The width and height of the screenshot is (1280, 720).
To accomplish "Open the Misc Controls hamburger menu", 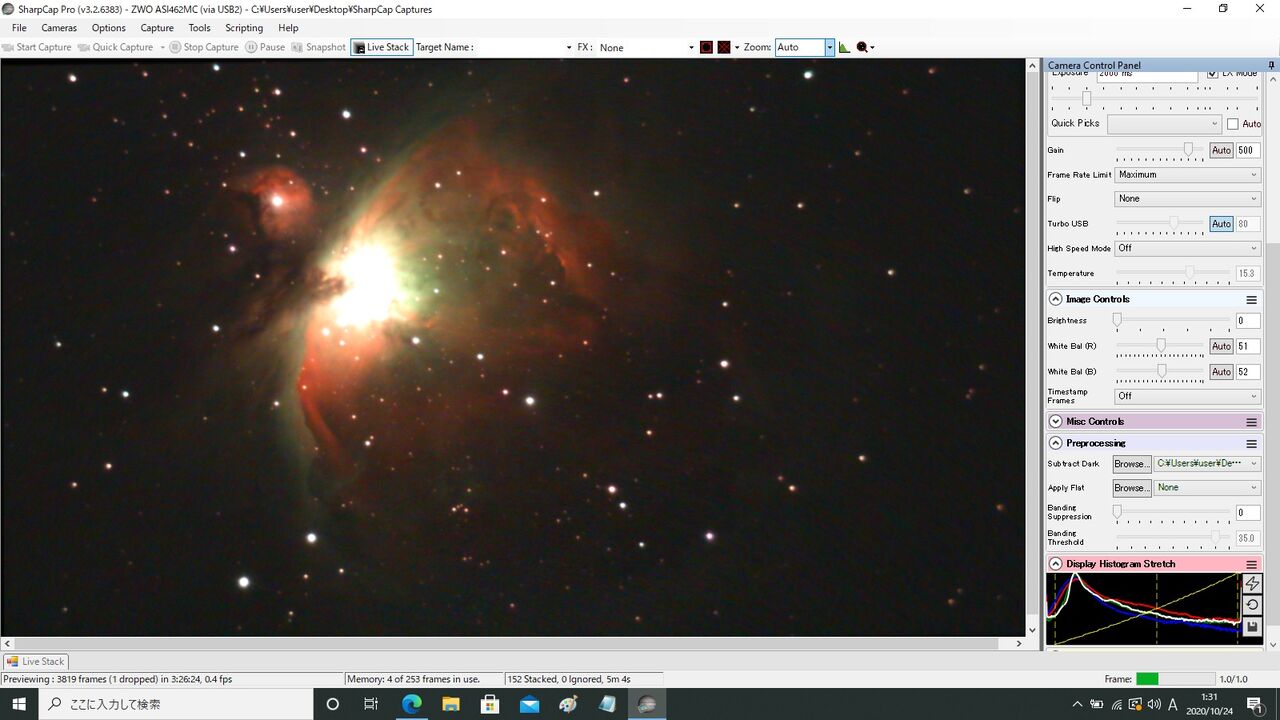I will (1251, 422).
